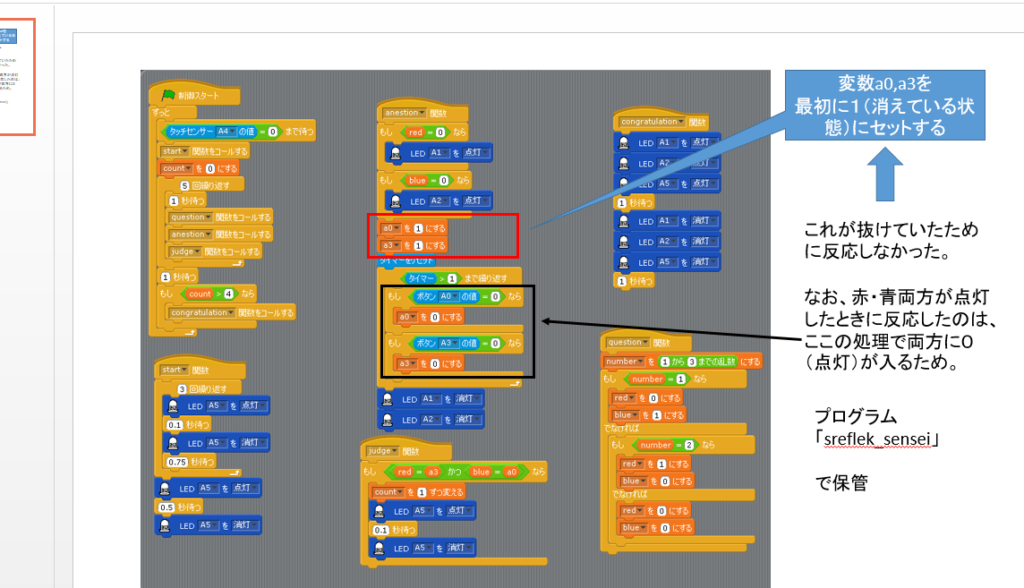The width and height of the screenshot is (1024, 588).
Task: Click the 5 value in the repeat block
Action: click(x=185, y=185)
